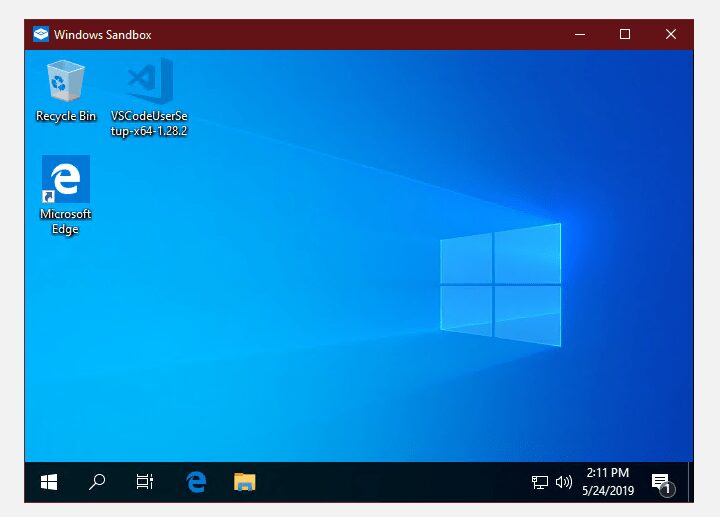The width and height of the screenshot is (720, 517).
Task: Click the Show desktop sliver on the taskbar
Action: pos(691,482)
